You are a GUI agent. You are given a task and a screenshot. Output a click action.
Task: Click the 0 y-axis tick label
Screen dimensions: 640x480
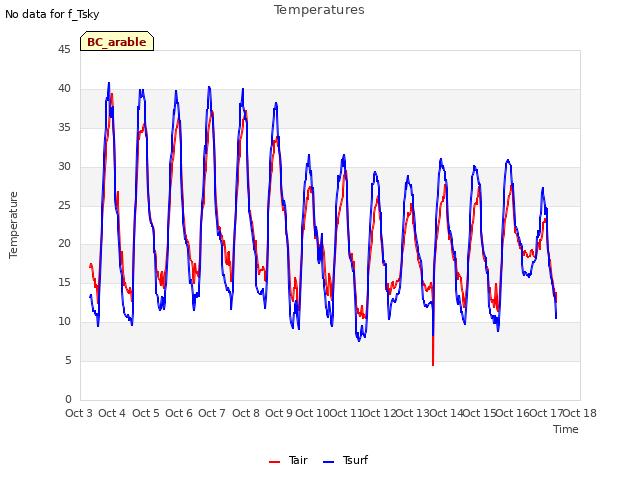(x=68, y=399)
